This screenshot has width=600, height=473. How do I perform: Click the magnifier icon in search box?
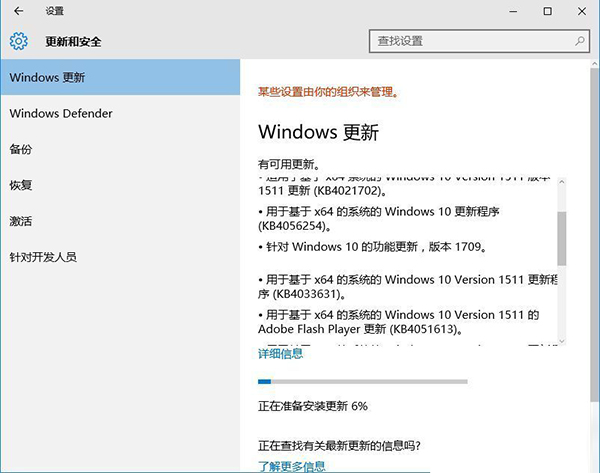tap(580, 41)
